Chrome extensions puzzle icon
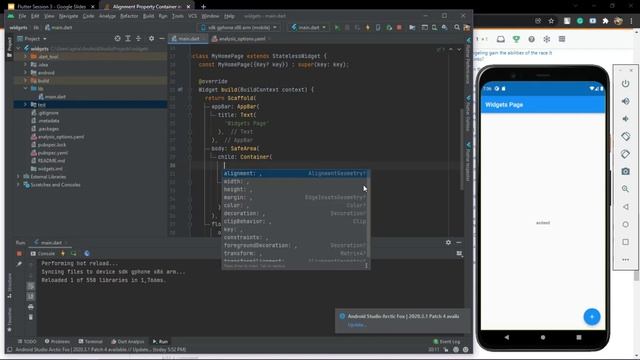Image resolution: width=640 pixels, height=360 pixels. (605, 21)
